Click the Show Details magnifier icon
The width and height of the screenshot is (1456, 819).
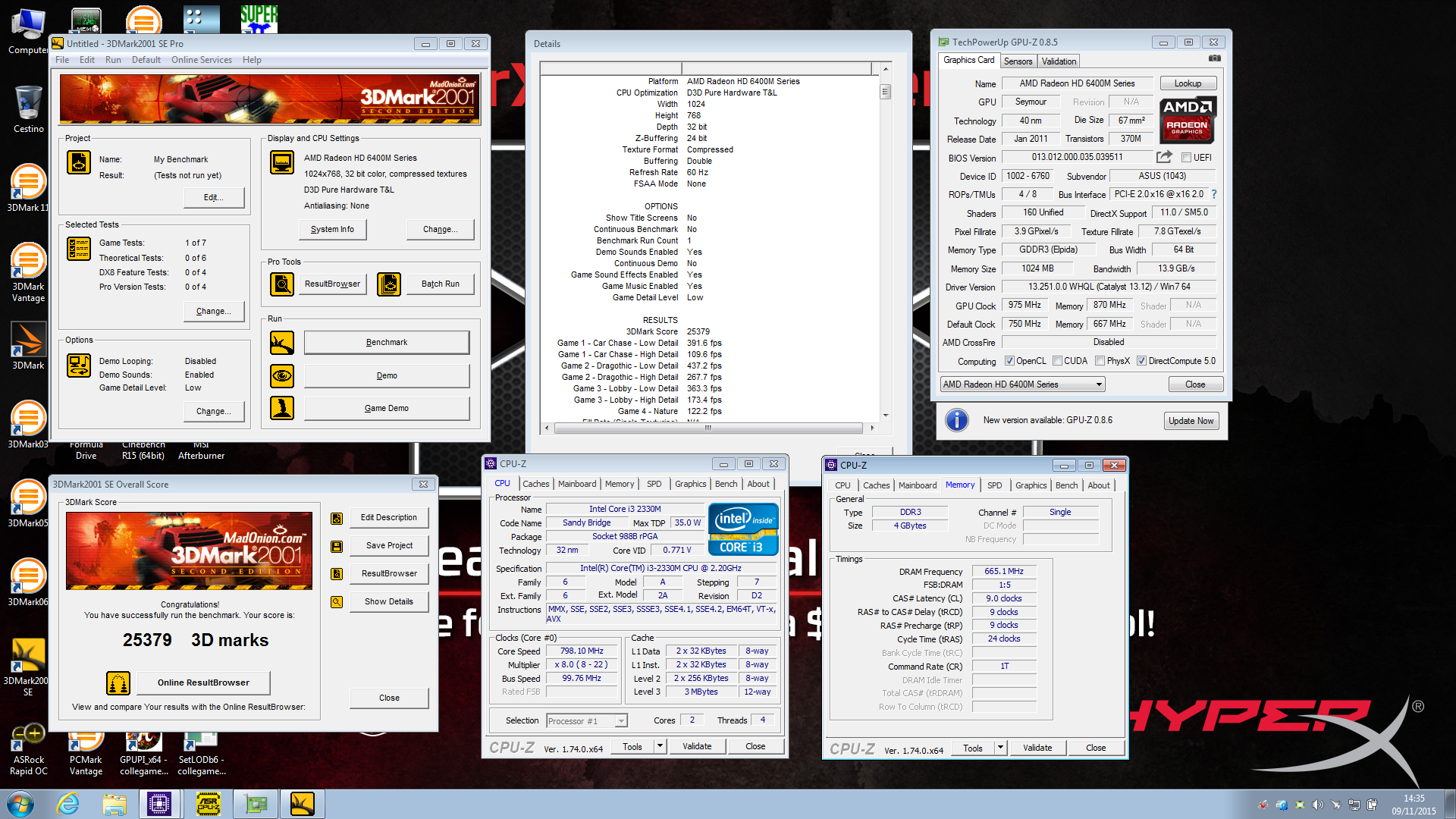tap(337, 602)
